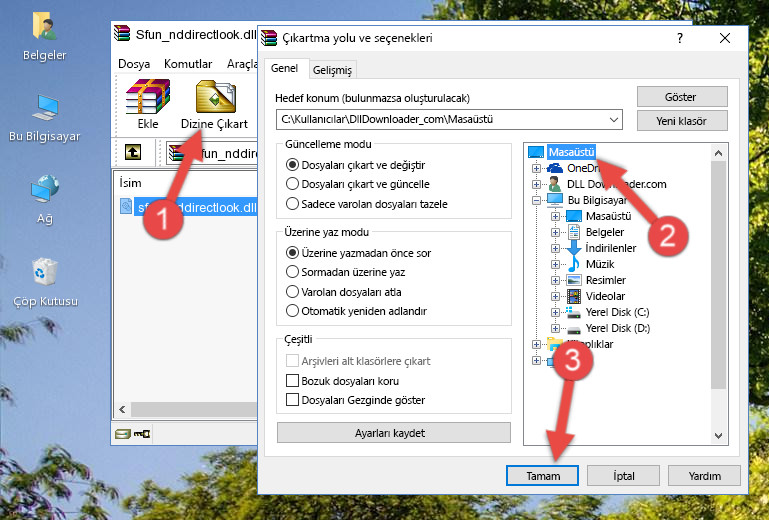Expand the Yerel Disk (C:) node
The height and width of the screenshot is (520, 769).
pos(555,312)
